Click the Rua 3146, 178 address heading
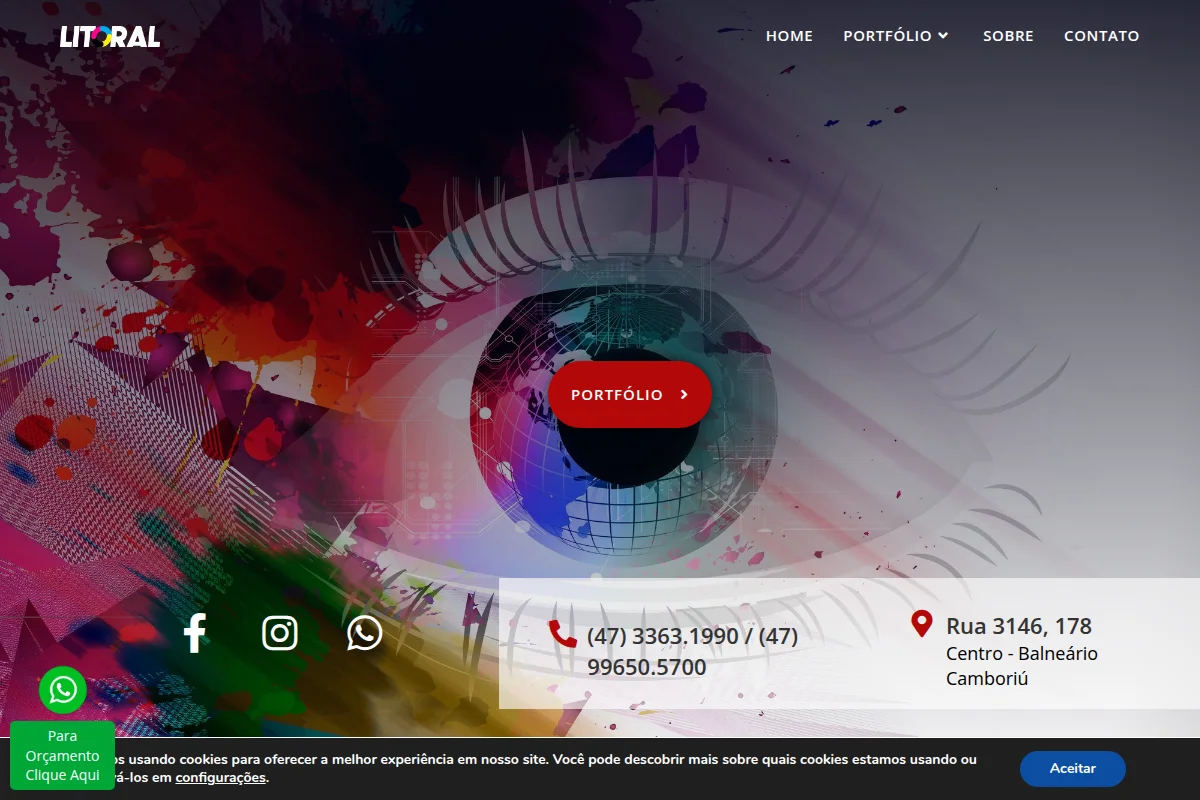This screenshot has width=1200, height=800. click(1018, 626)
